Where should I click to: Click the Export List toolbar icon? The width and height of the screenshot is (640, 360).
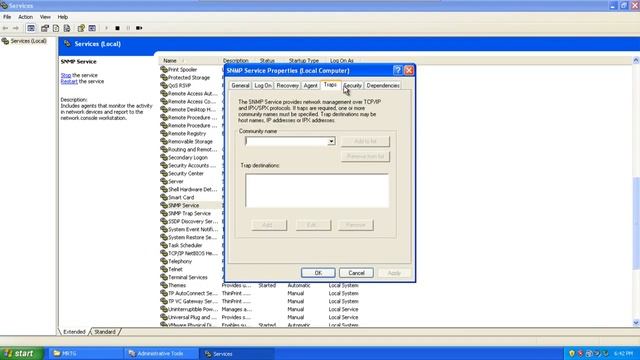[67, 28]
